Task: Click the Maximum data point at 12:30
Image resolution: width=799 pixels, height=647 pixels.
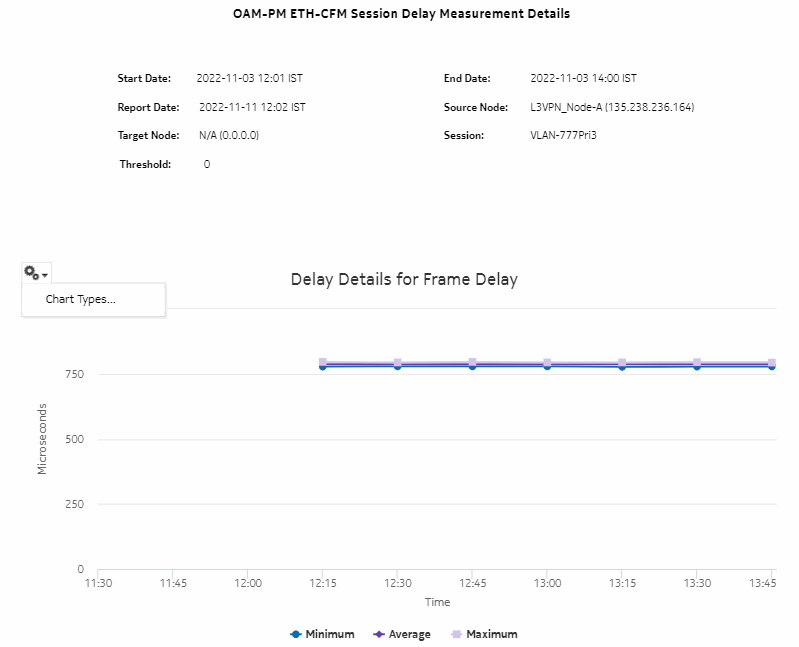Action: [397, 363]
